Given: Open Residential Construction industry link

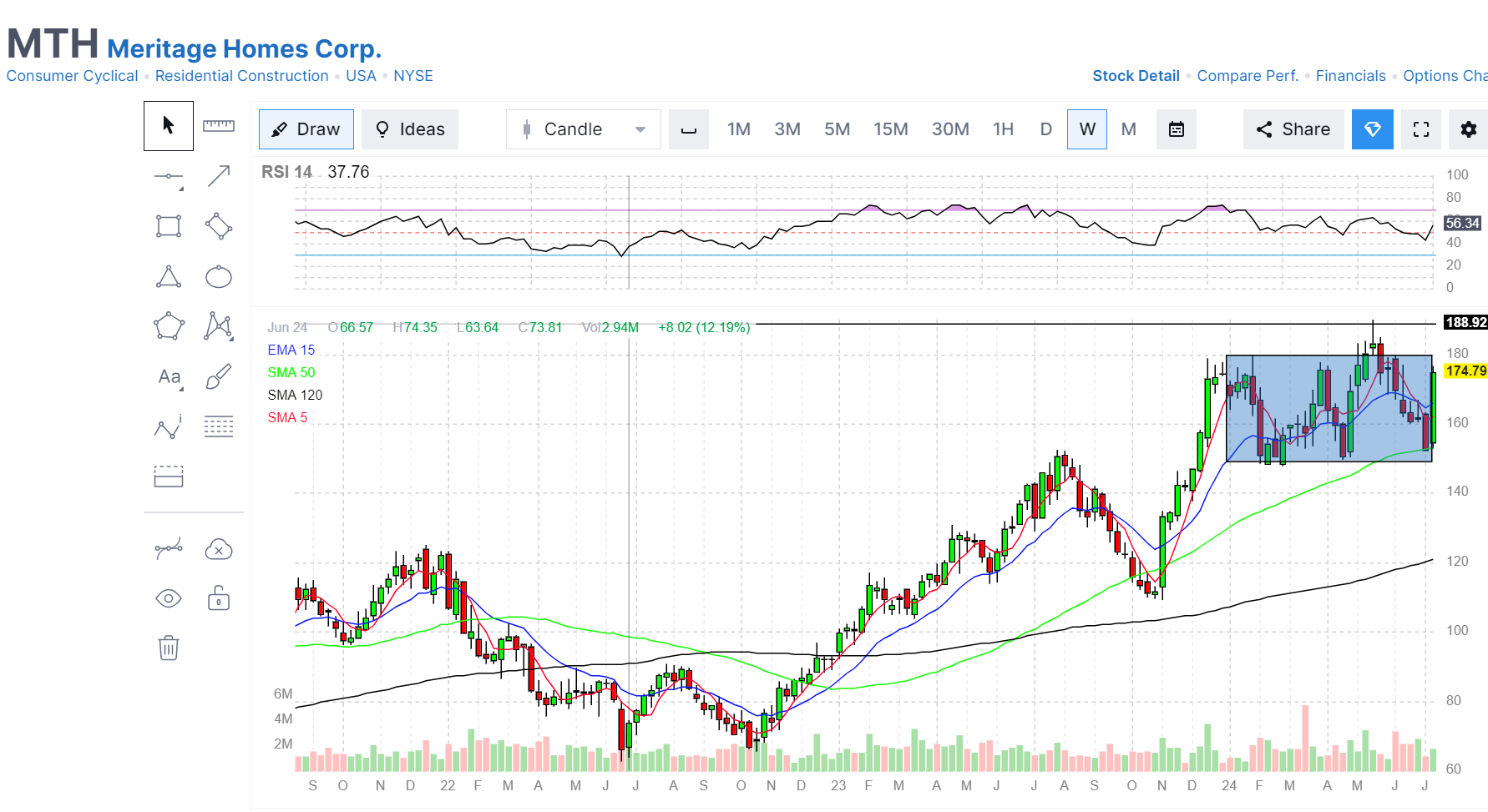Looking at the screenshot, I should [x=241, y=76].
